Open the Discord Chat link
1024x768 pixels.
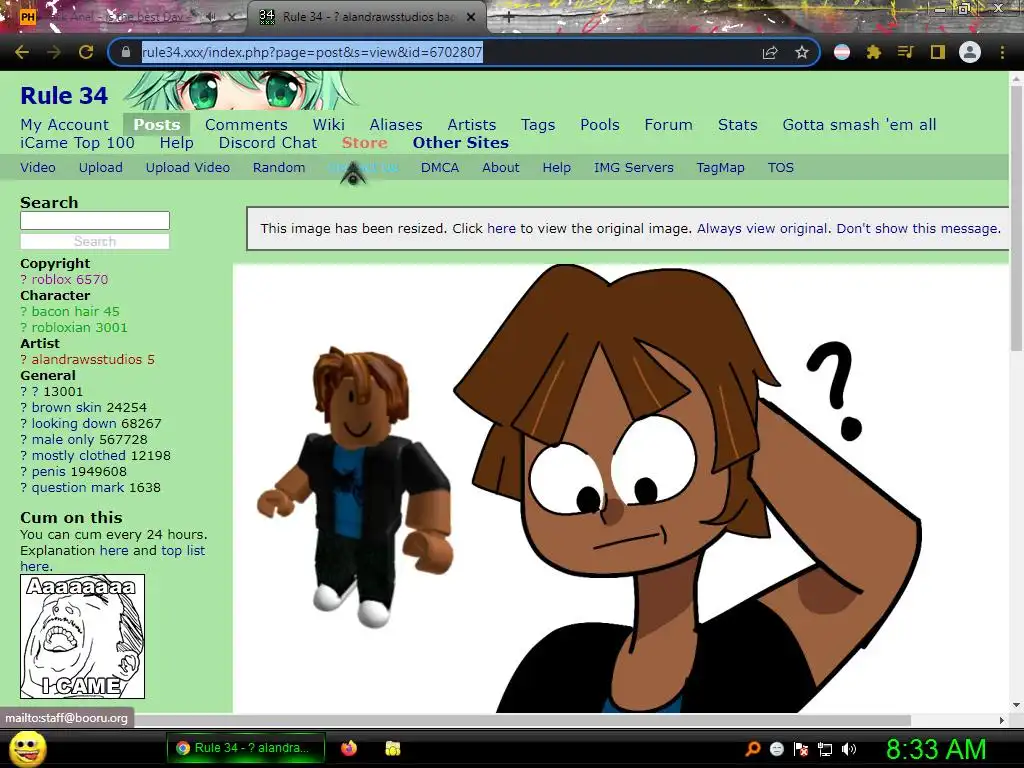[x=268, y=143]
